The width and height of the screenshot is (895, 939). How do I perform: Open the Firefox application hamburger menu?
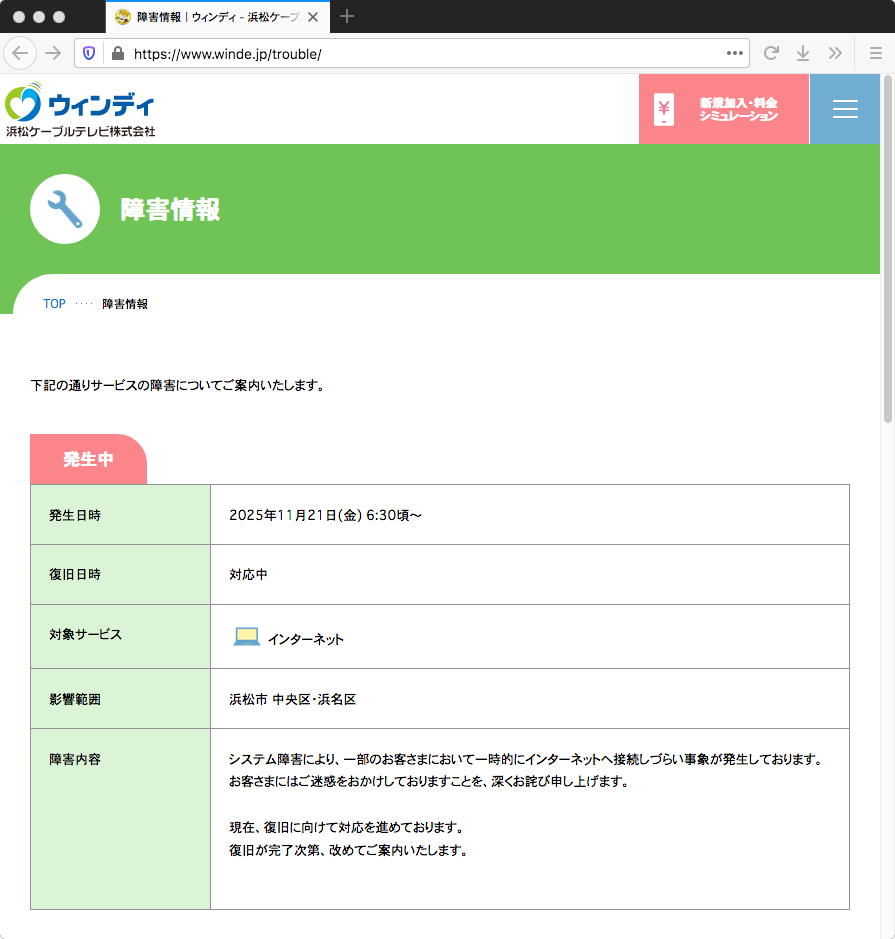click(876, 53)
